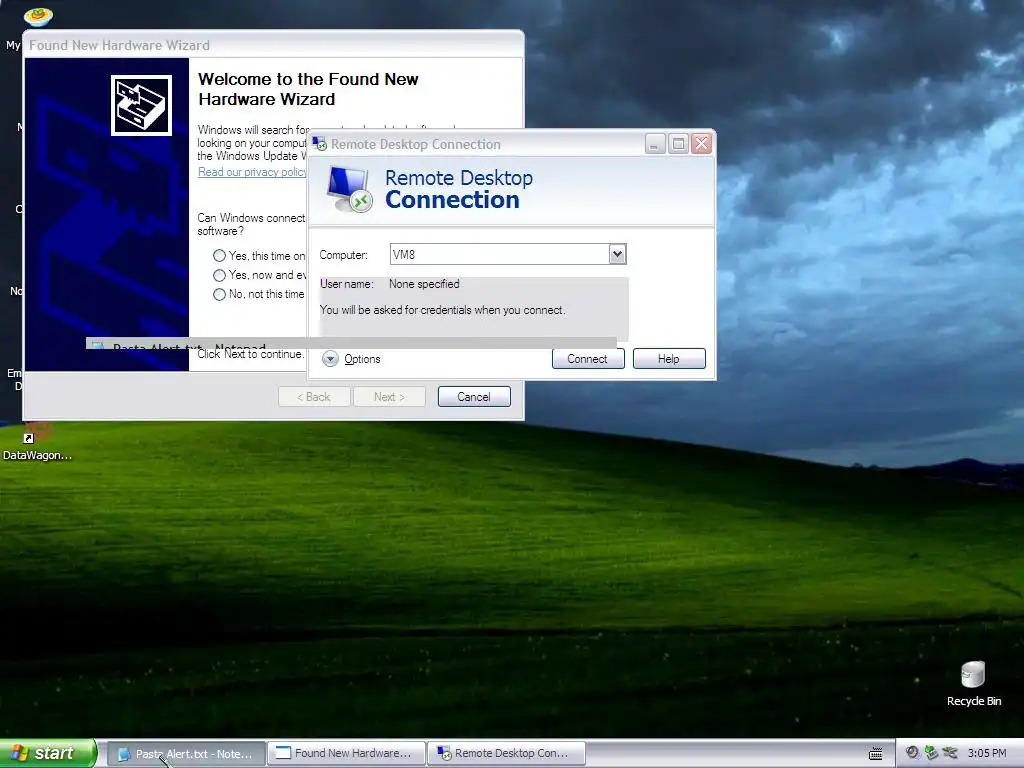Click the Found New Hardware Wizard title bar
The height and width of the screenshot is (768, 1024).
(x=273, y=45)
